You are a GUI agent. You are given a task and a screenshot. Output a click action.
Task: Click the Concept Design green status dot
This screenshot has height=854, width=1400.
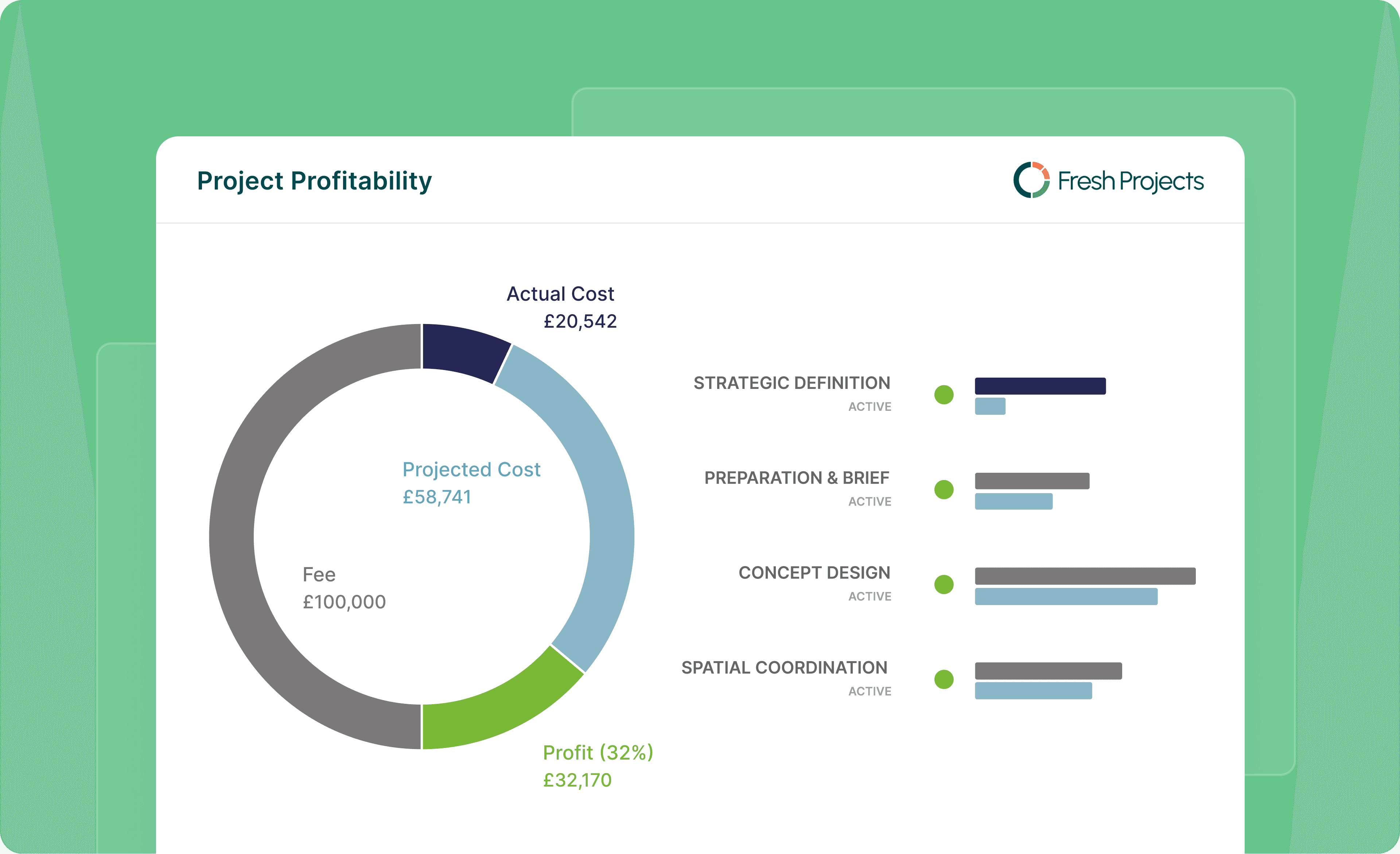(x=944, y=584)
